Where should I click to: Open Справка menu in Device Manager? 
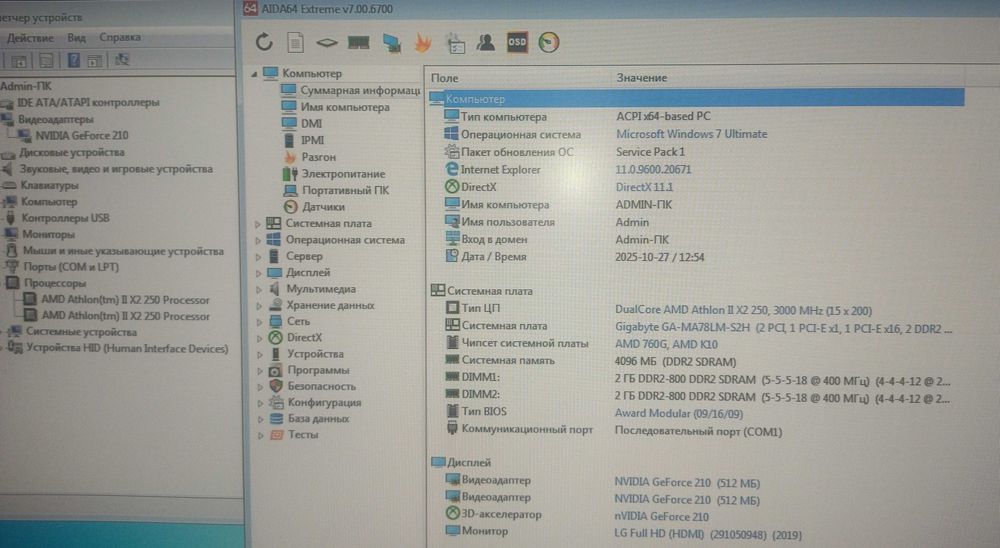click(x=119, y=37)
